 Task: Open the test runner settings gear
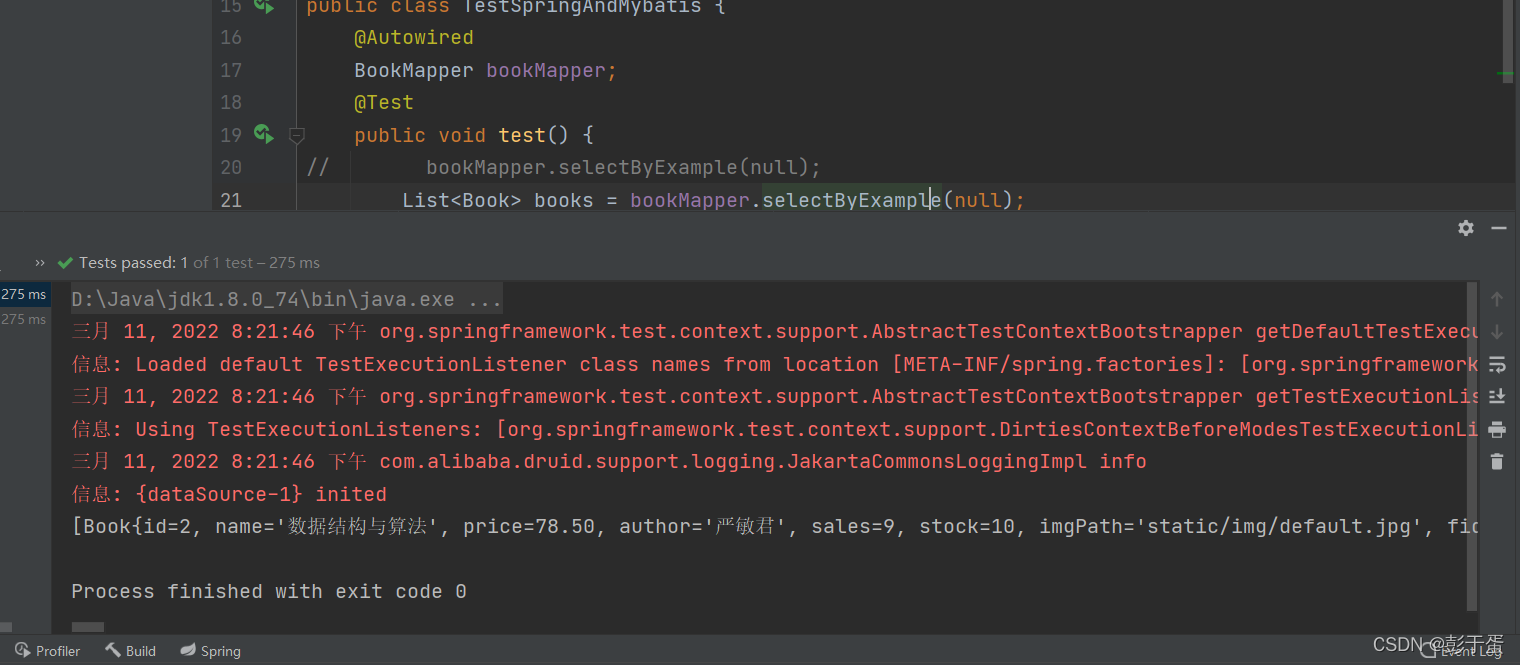1466,228
